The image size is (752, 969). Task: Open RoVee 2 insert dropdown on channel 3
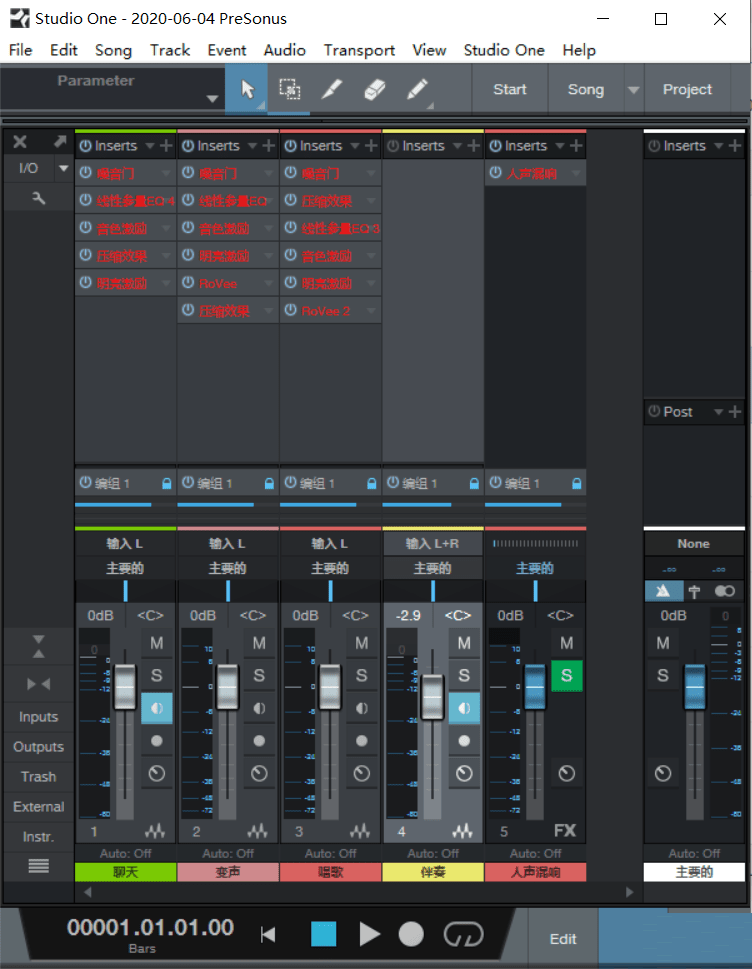(x=371, y=311)
